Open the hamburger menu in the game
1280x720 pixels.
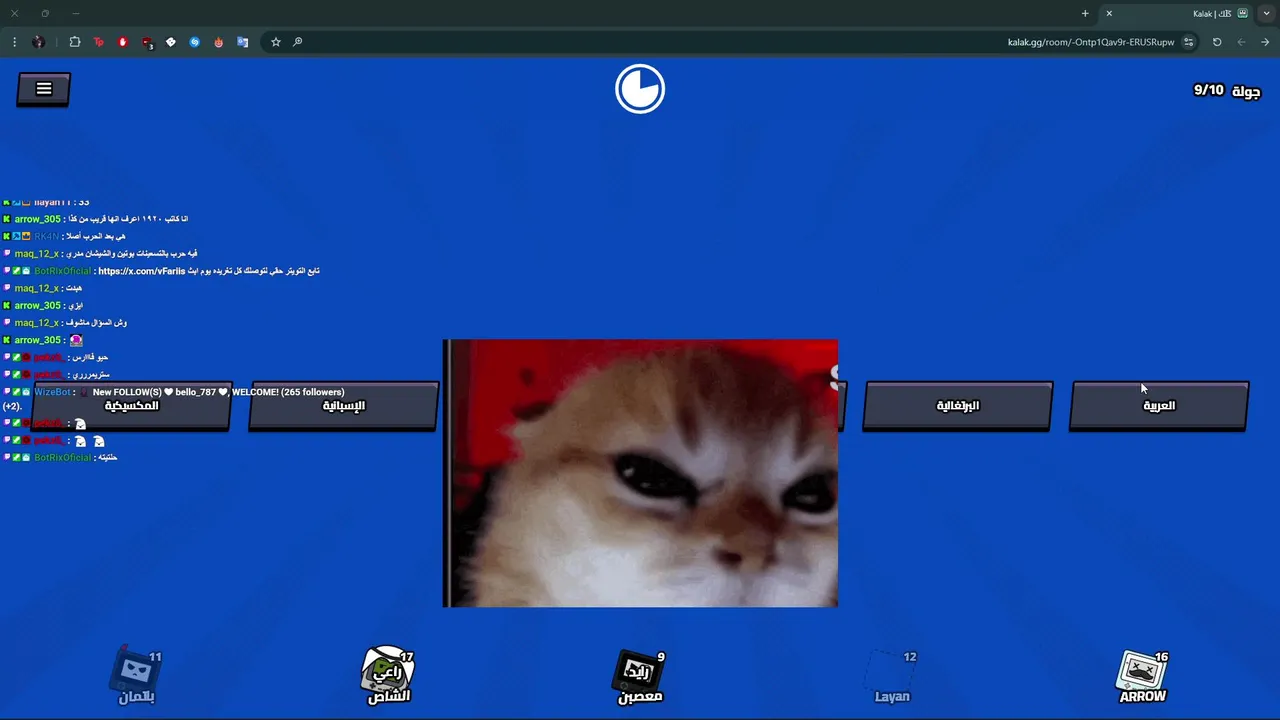44,89
